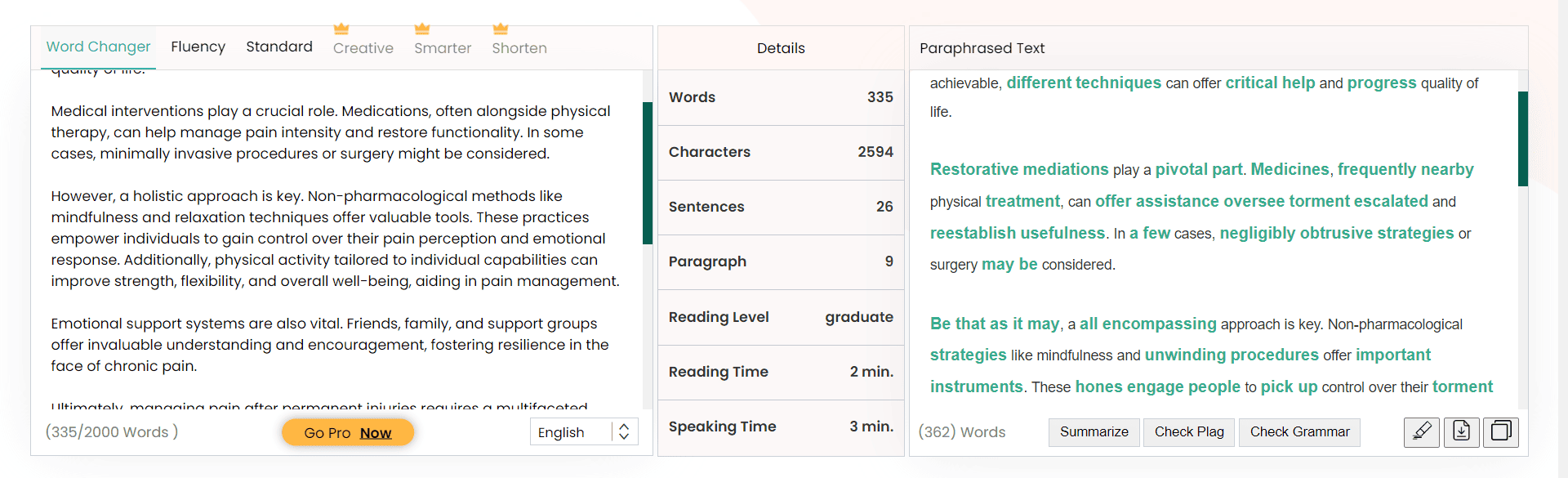The image size is (1568, 478).
Task: Select the Creative premium mode
Action: click(x=363, y=48)
